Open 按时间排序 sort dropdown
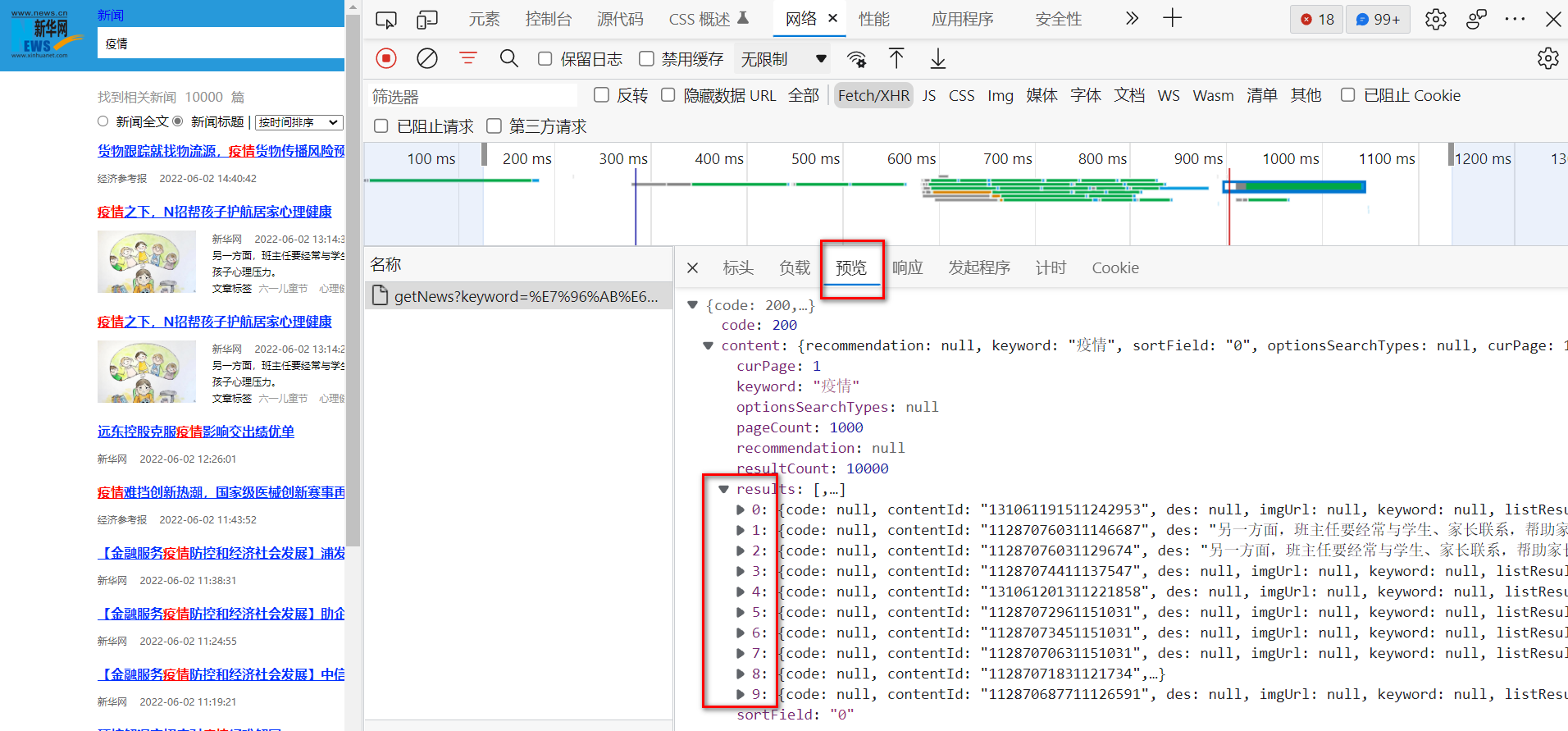This screenshot has height=731, width=1568. tap(299, 122)
